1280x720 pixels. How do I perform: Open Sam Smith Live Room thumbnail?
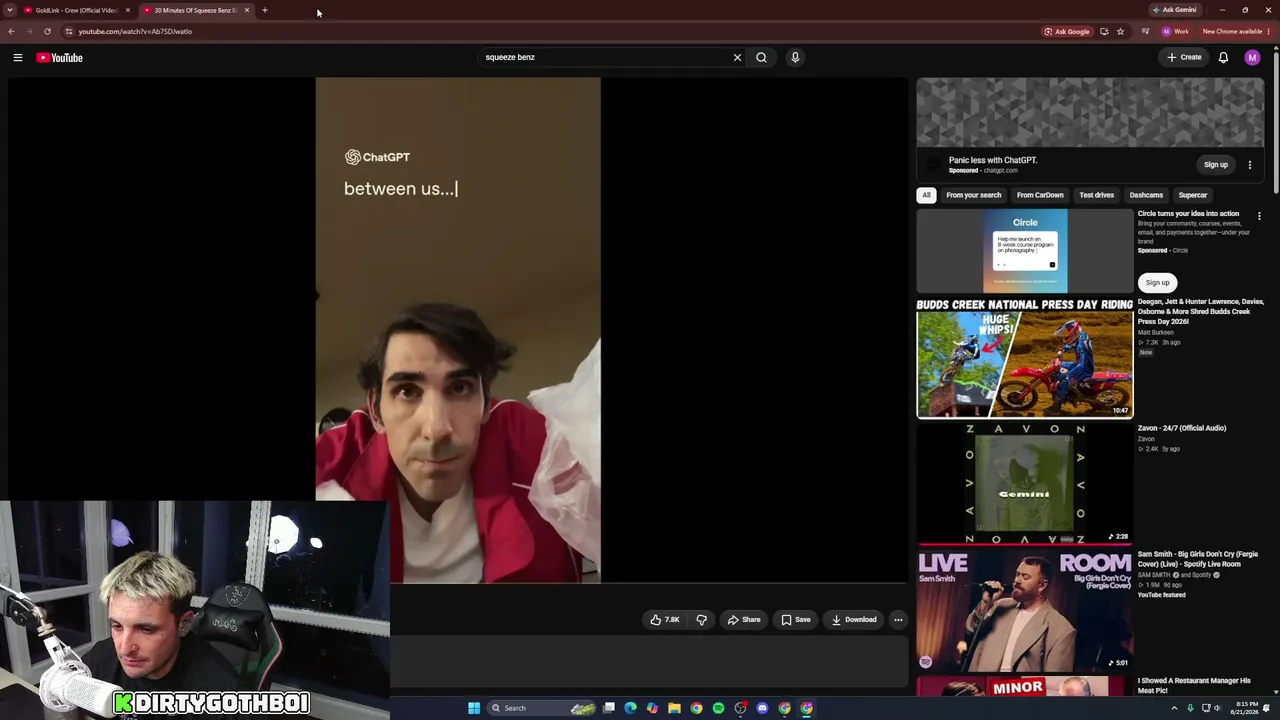coord(1025,609)
